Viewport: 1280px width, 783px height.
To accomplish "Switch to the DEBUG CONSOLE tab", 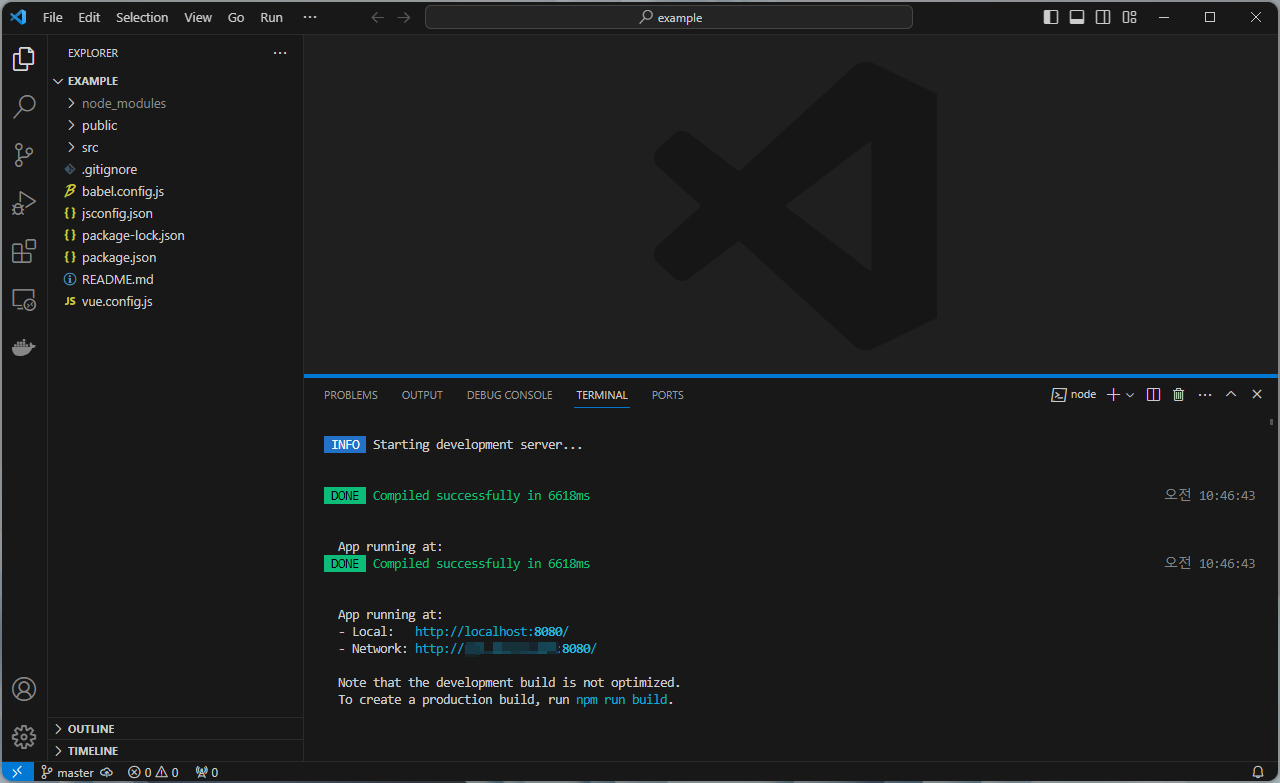I will pos(509,395).
